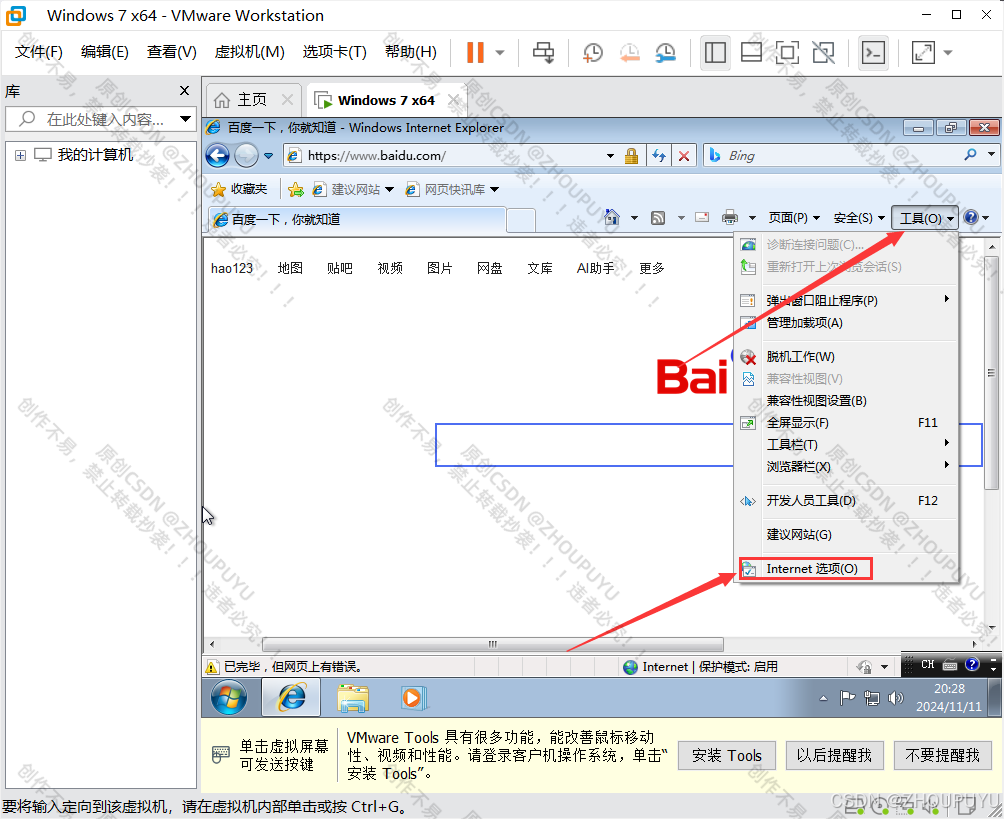Open hao123 link on Baidu
Image resolution: width=1004 pixels, height=819 pixels.
[x=232, y=268]
